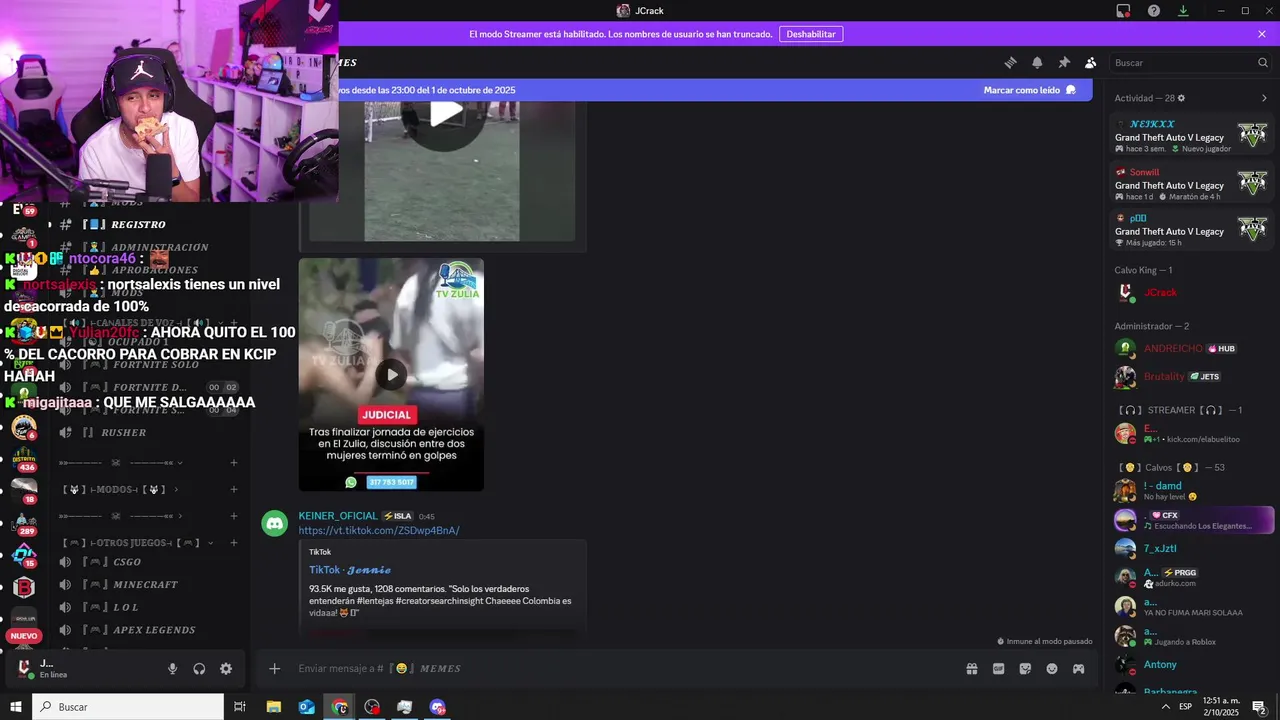The image size is (1280, 720).
Task: Open Sonwill Grand Theft Auto activity card
Action: 1192,182
